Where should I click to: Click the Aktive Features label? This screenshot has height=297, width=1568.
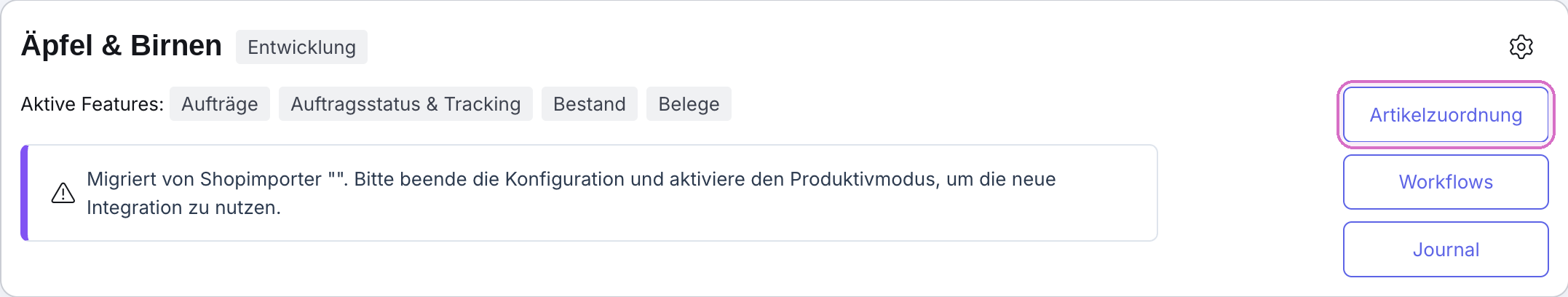pyautogui.click(x=92, y=104)
